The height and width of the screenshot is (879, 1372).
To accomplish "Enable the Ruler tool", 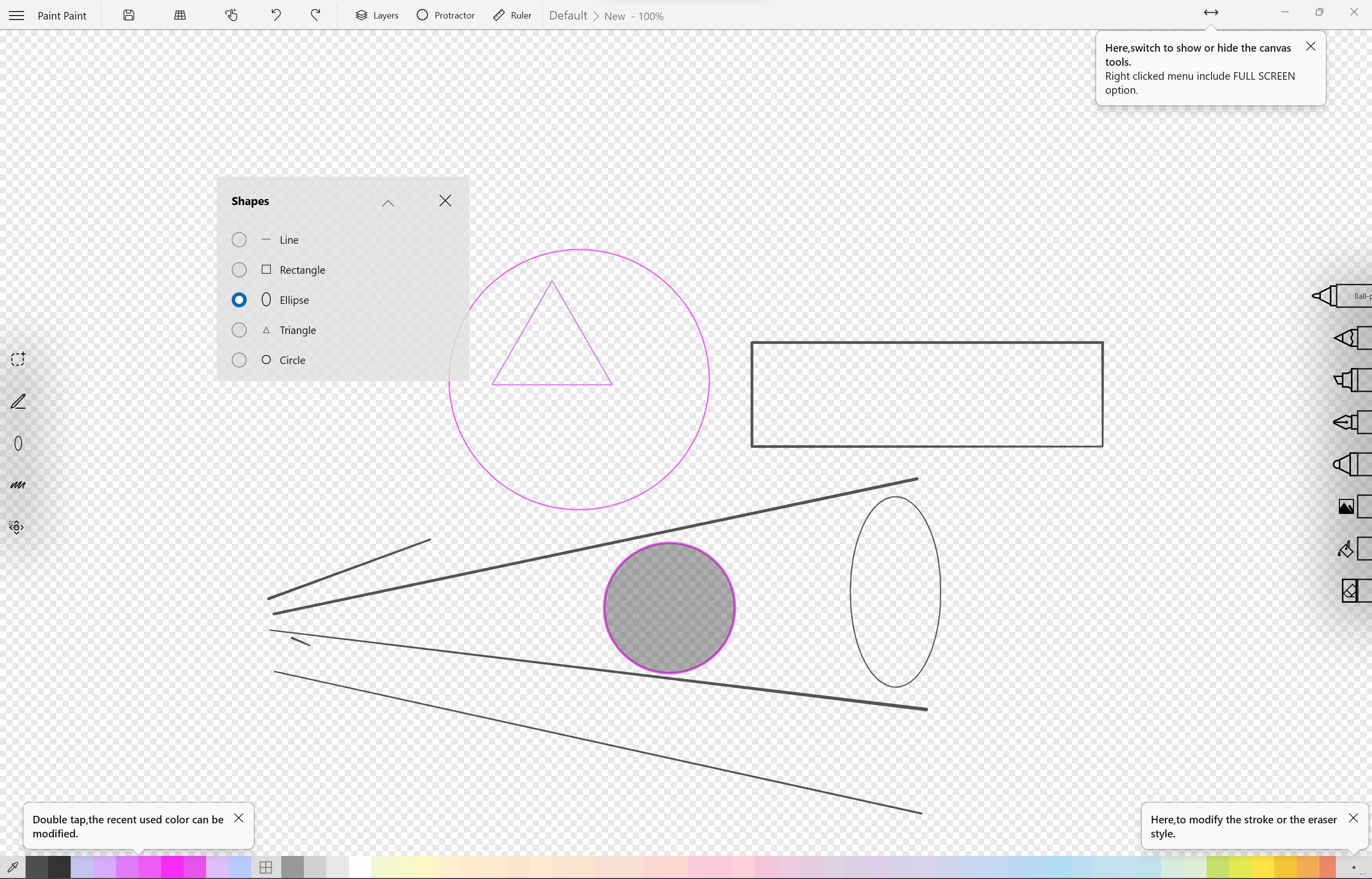I will [x=511, y=15].
